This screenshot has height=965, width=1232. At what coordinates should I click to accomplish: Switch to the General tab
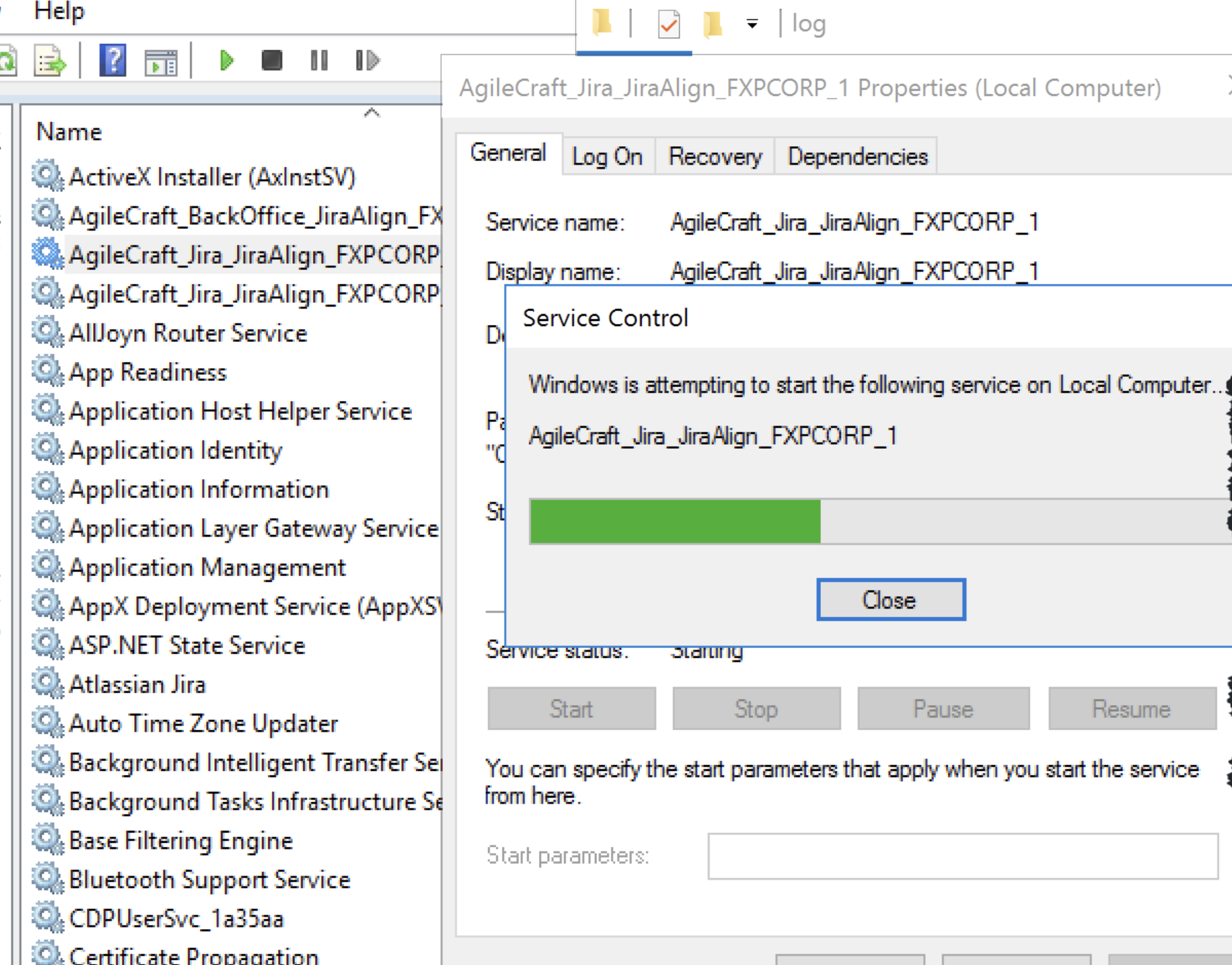[x=508, y=153]
